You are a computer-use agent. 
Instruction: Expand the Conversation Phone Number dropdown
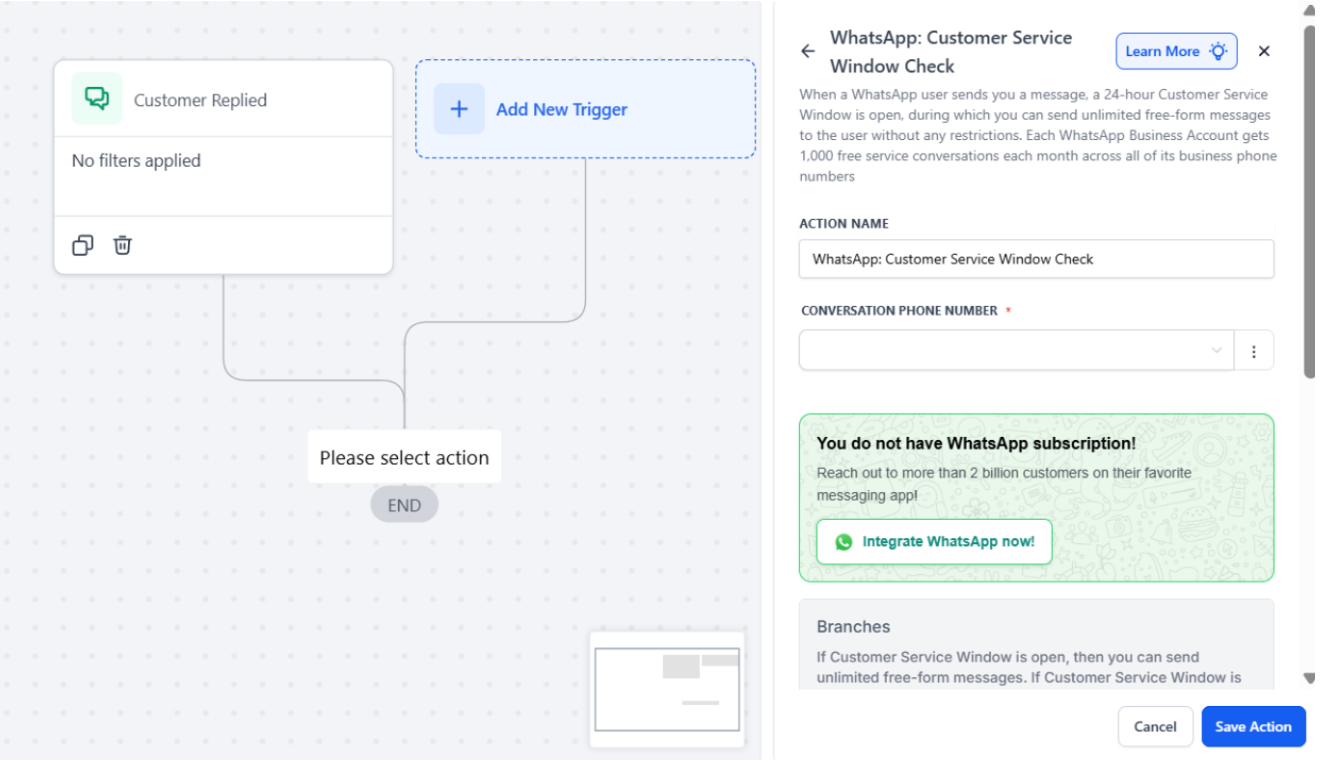coord(1016,351)
